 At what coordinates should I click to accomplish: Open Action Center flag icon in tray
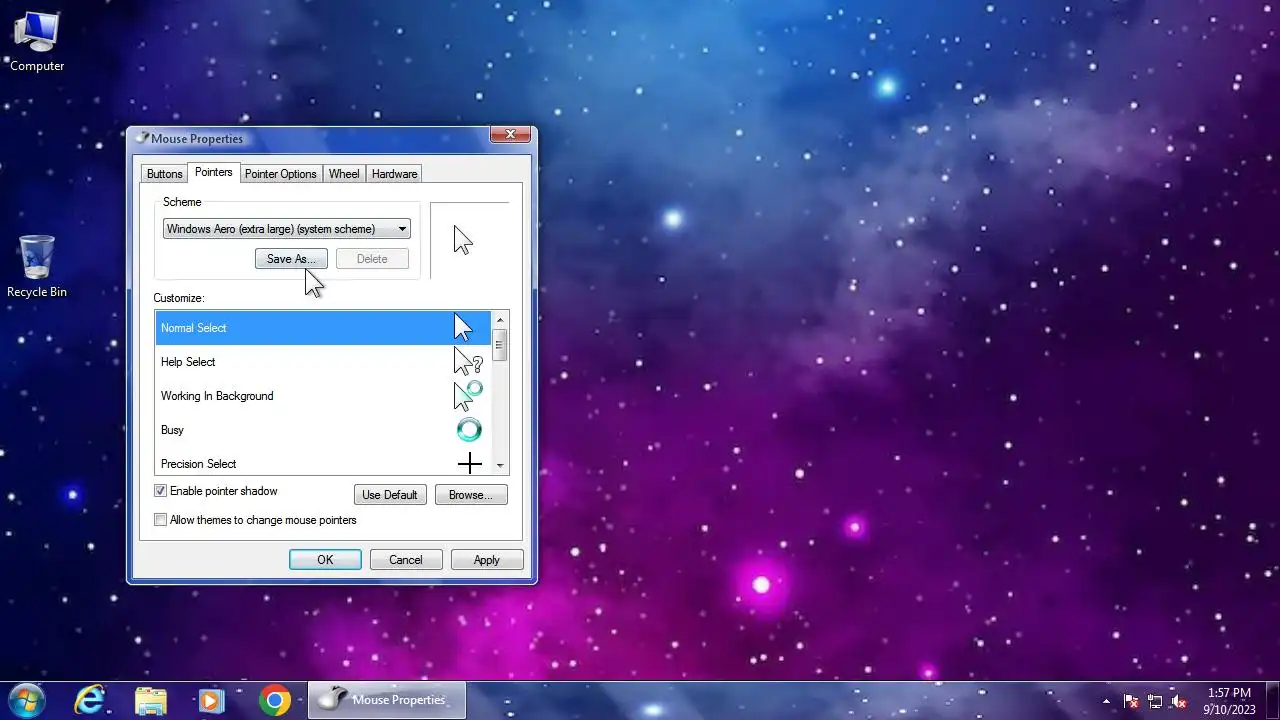1131,701
